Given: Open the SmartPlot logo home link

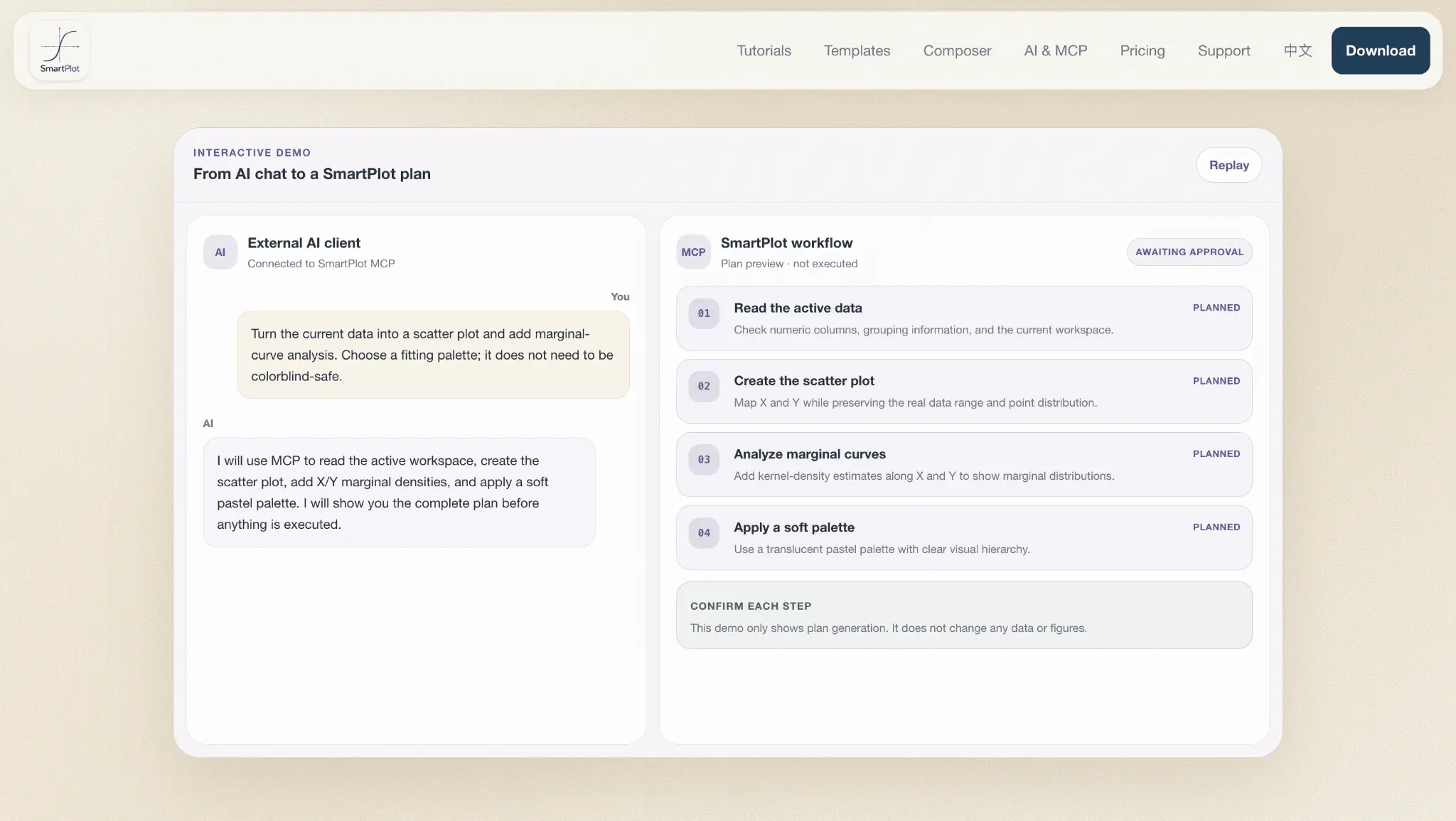Looking at the screenshot, I should click(x=60, y=50).
